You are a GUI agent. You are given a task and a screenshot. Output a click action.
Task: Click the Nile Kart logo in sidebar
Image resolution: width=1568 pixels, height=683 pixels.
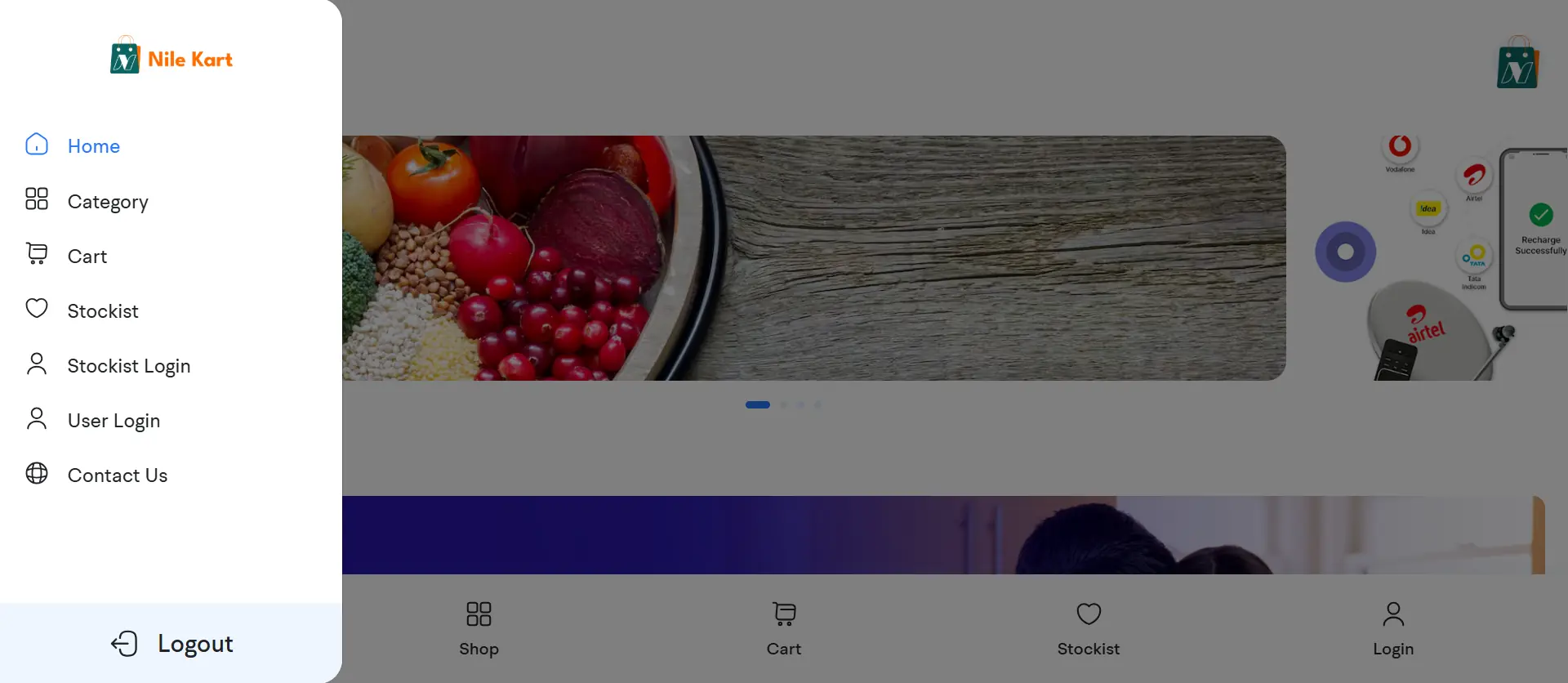click(171, 56)
